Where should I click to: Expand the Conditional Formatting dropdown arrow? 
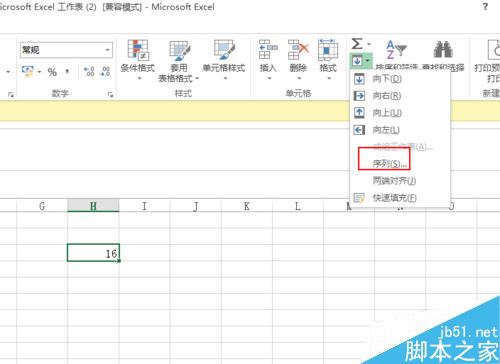point(139,79)
